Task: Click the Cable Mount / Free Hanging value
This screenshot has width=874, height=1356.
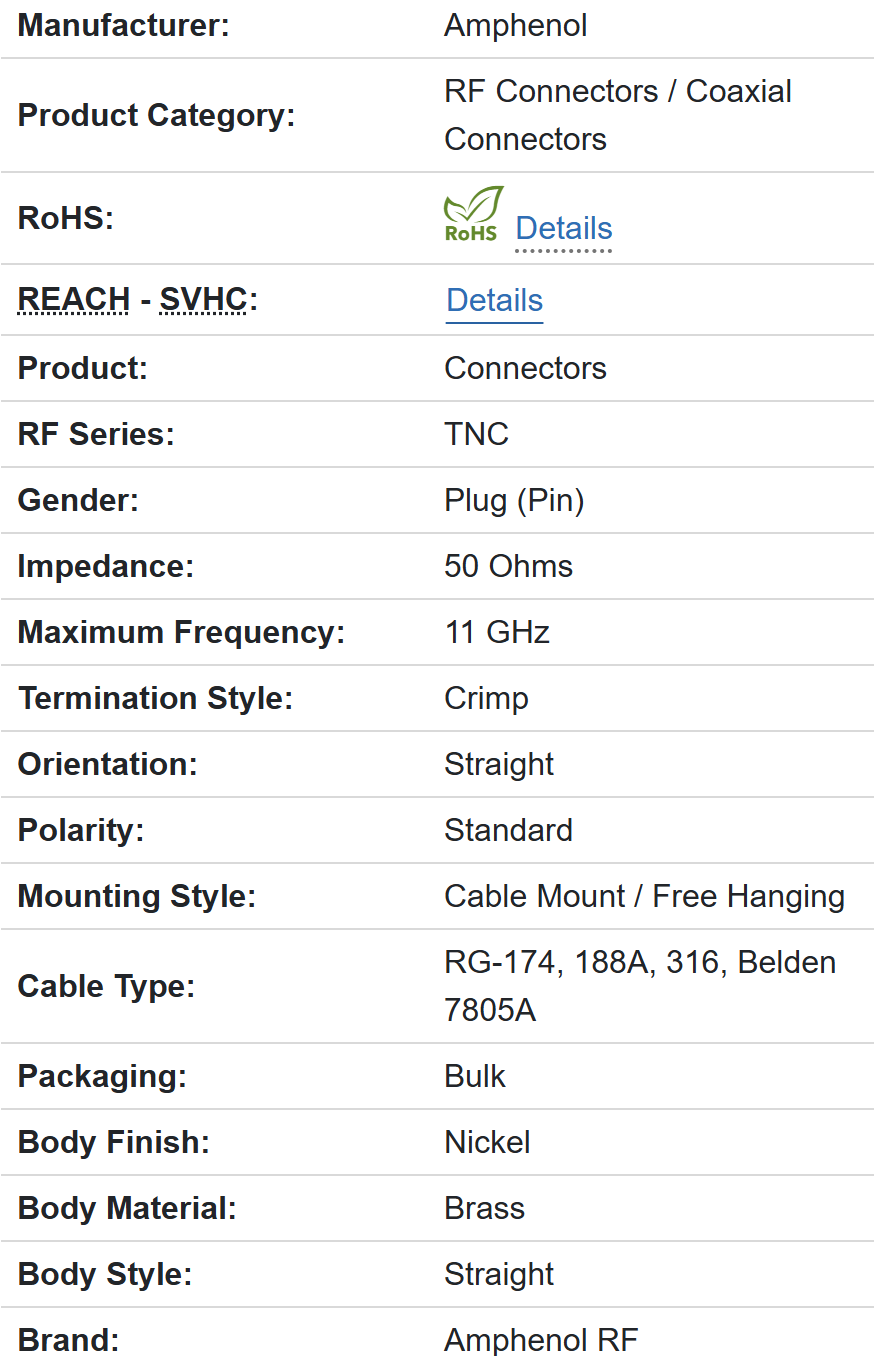Action: click(644, 896)
